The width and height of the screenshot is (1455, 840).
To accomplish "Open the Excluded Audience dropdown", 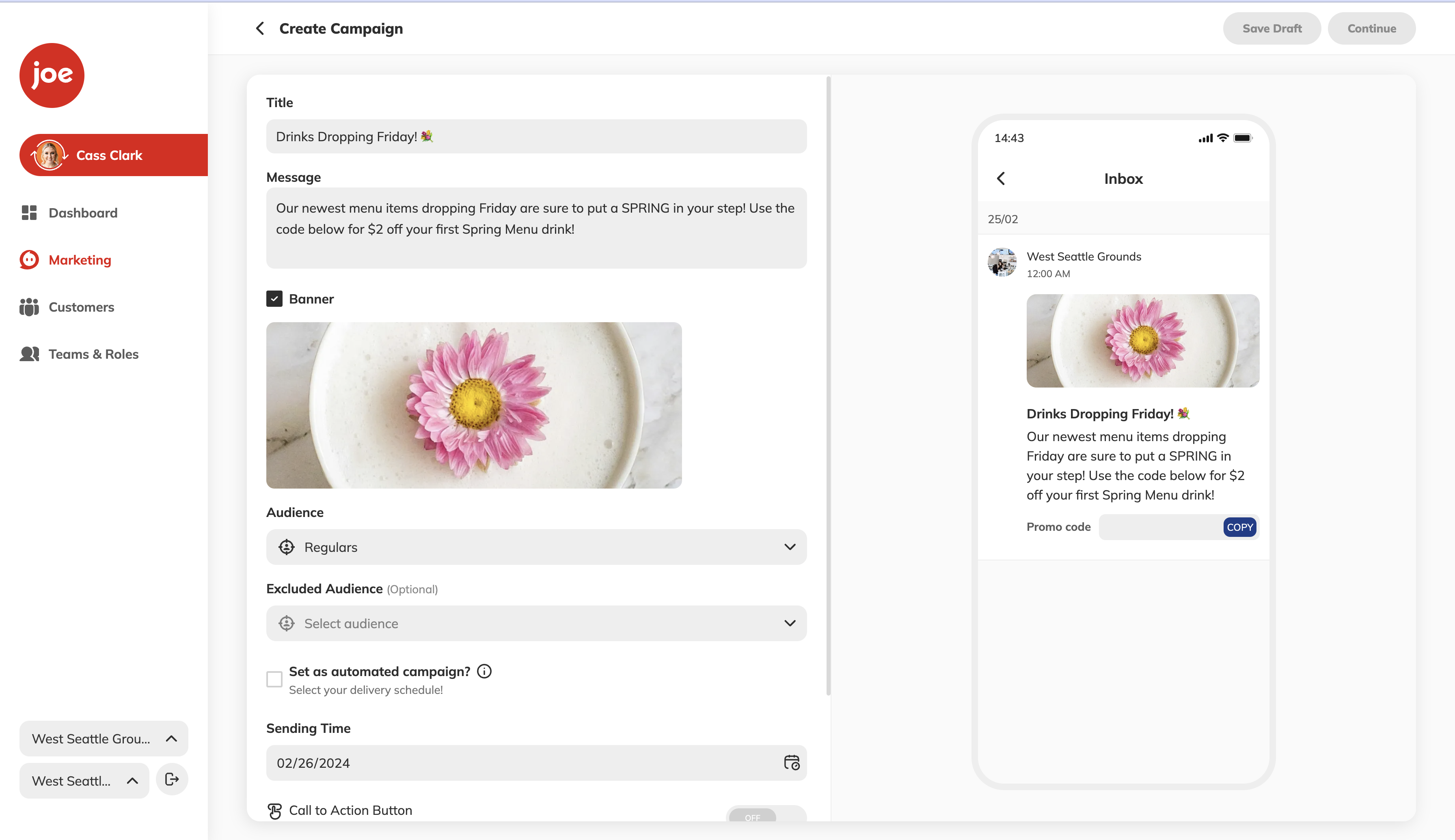I will click(x=536, y=623).
